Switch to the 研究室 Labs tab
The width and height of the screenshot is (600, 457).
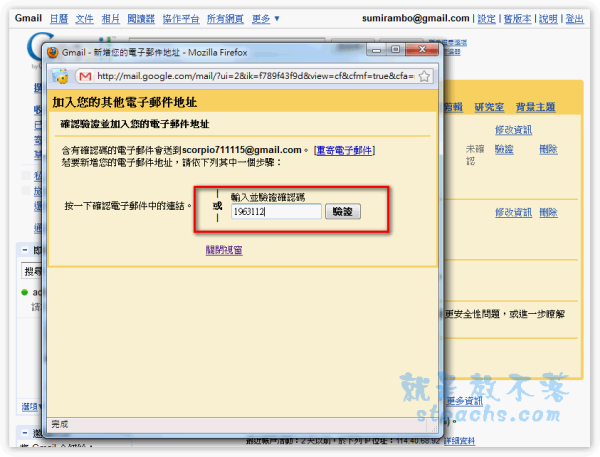pos(489,107)
